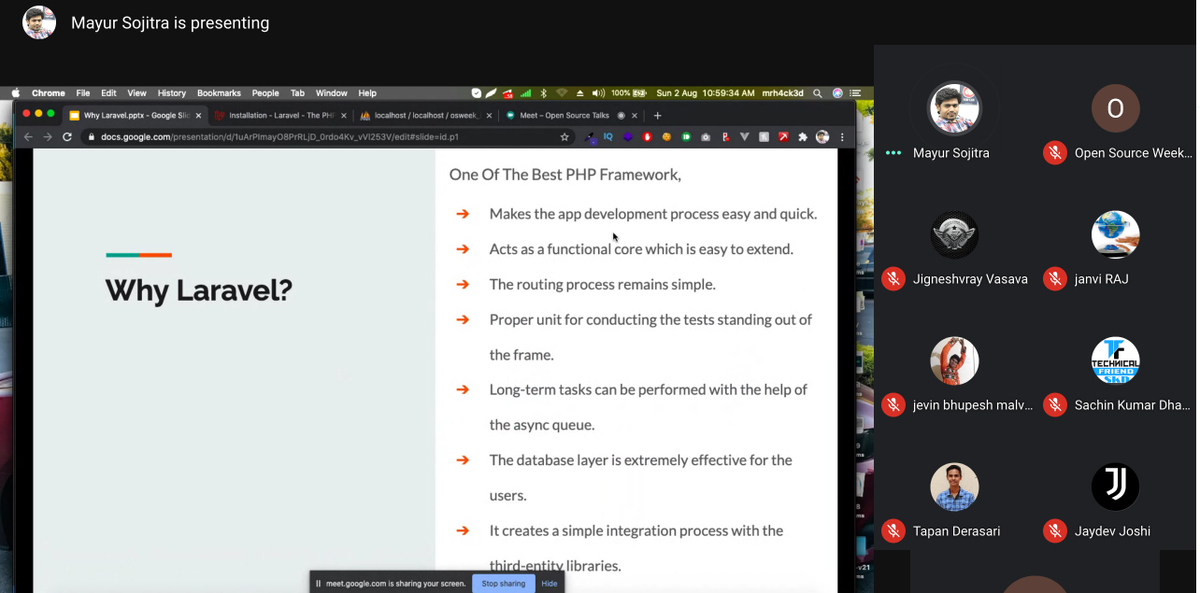
Task: Open the Tab menu in menu bar
Action: (x=297, y=93)
